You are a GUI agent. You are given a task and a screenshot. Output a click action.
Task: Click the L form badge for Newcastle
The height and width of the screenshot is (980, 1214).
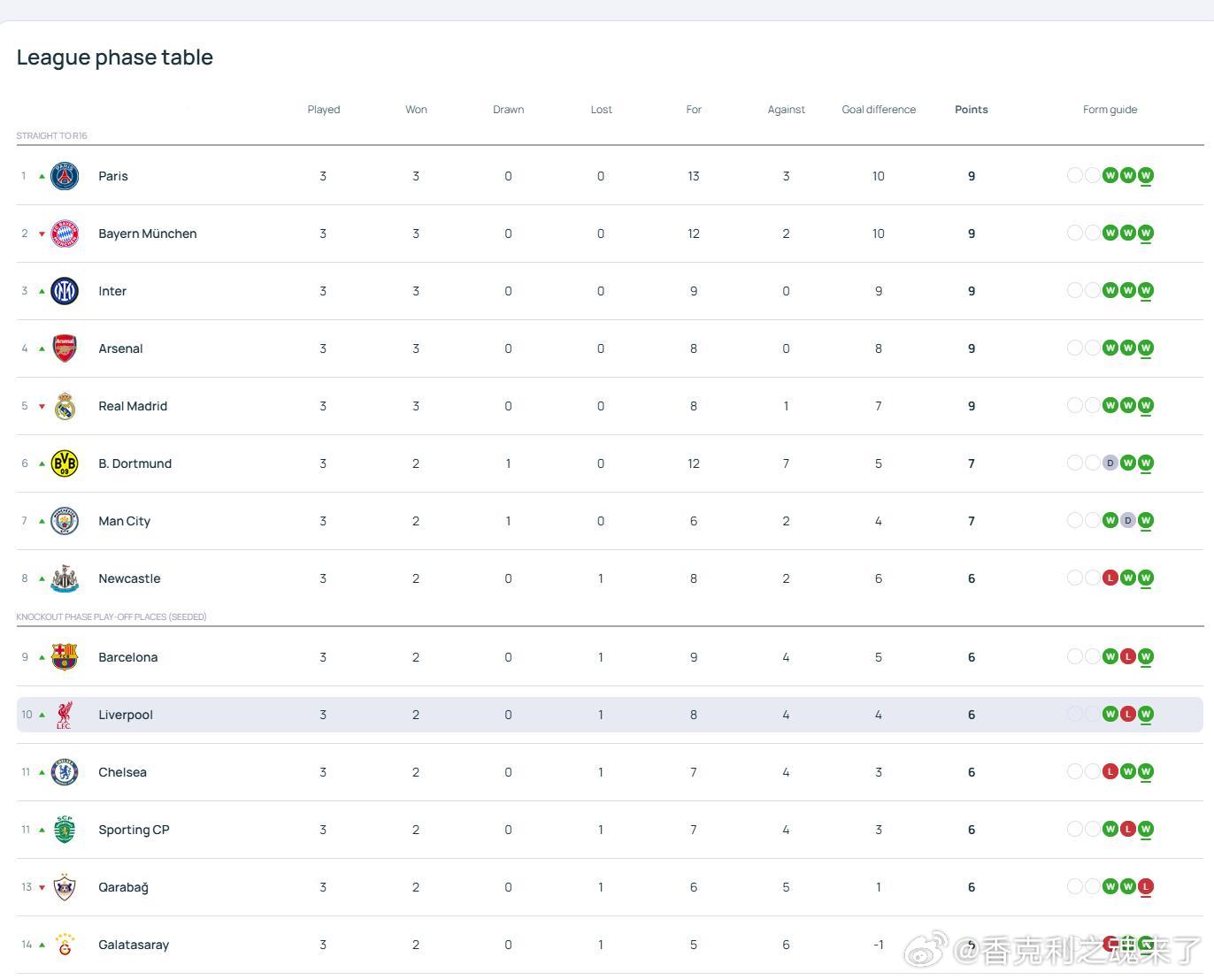(x=1110, y=578)
